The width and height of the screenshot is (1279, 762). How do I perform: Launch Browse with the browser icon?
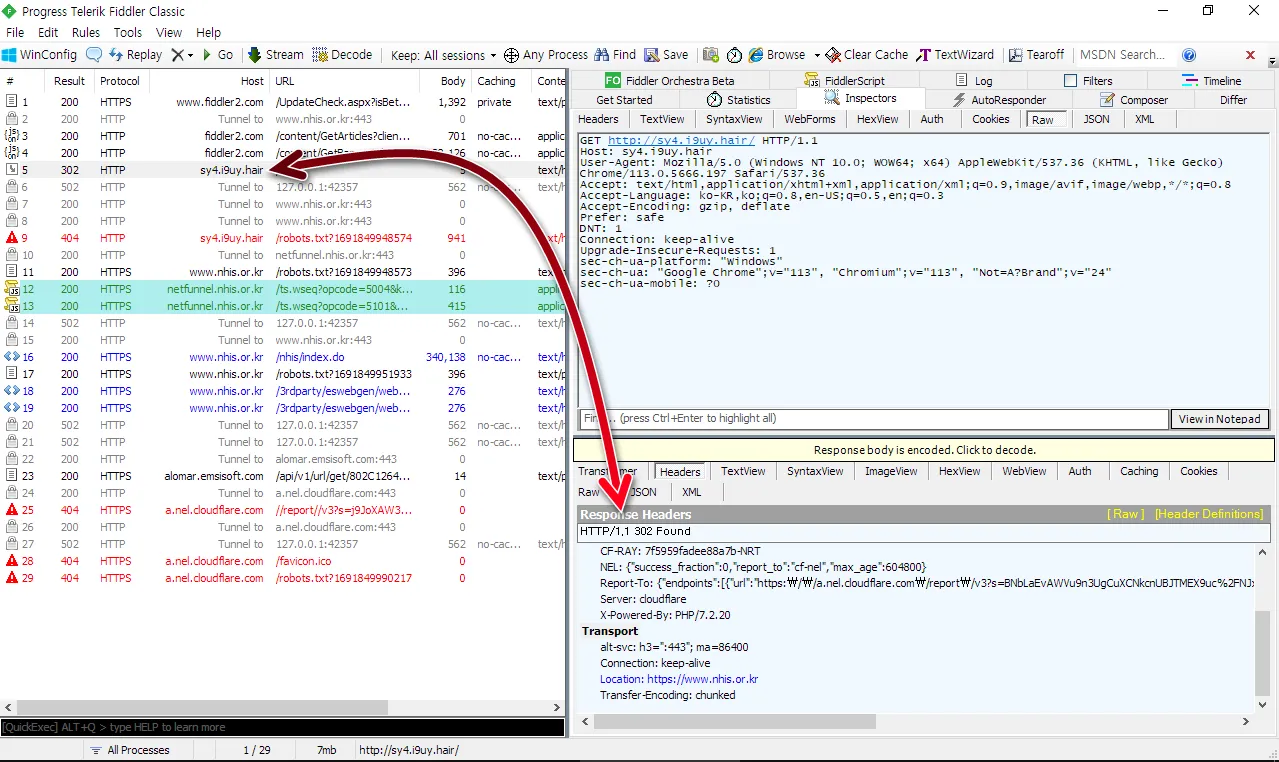[776, 55]
